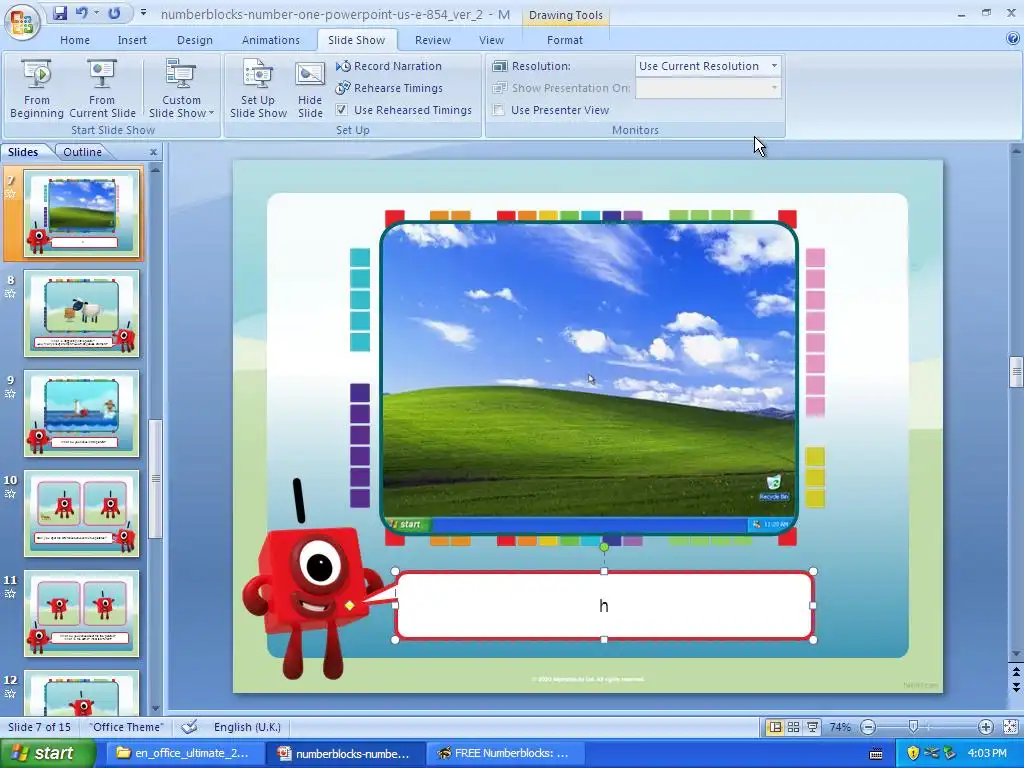Click Hide Slide button

tap(310, 89)
